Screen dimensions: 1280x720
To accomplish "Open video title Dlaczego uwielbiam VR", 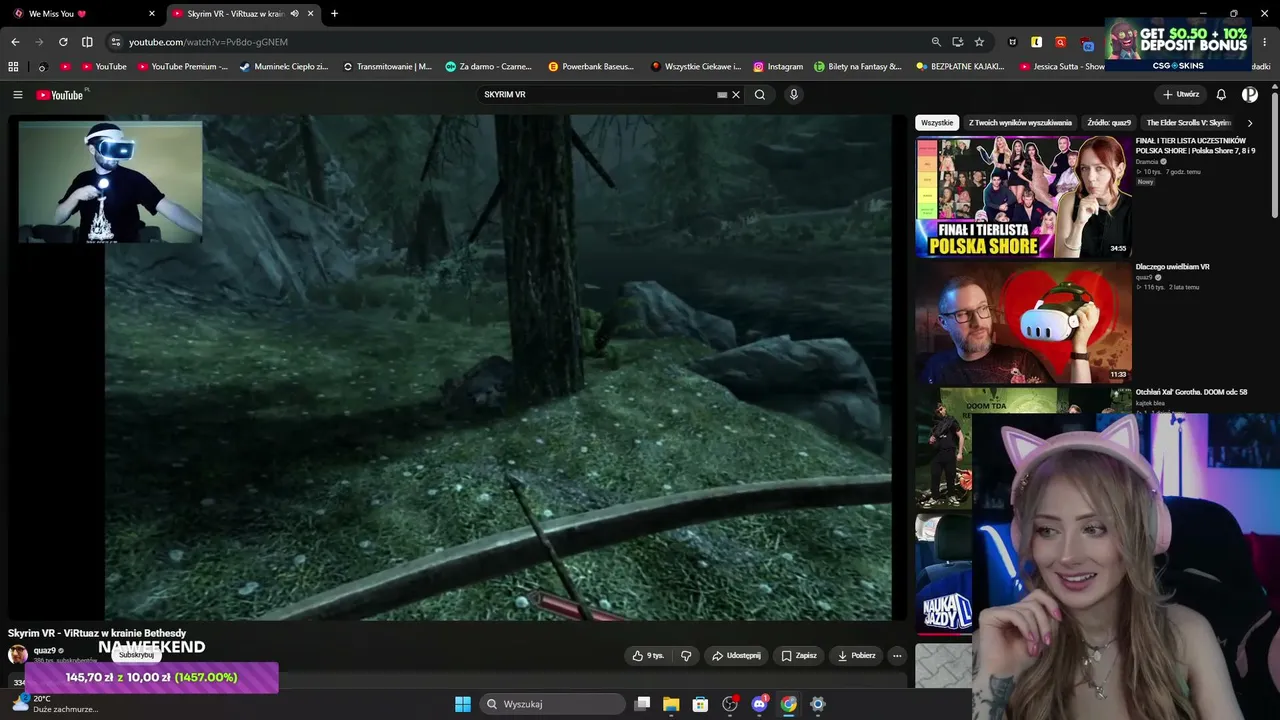I will (x=1172, y=267).
